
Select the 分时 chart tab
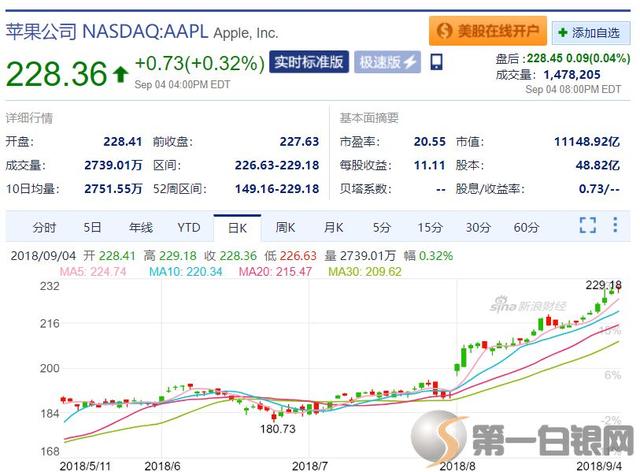pos(44,227)
